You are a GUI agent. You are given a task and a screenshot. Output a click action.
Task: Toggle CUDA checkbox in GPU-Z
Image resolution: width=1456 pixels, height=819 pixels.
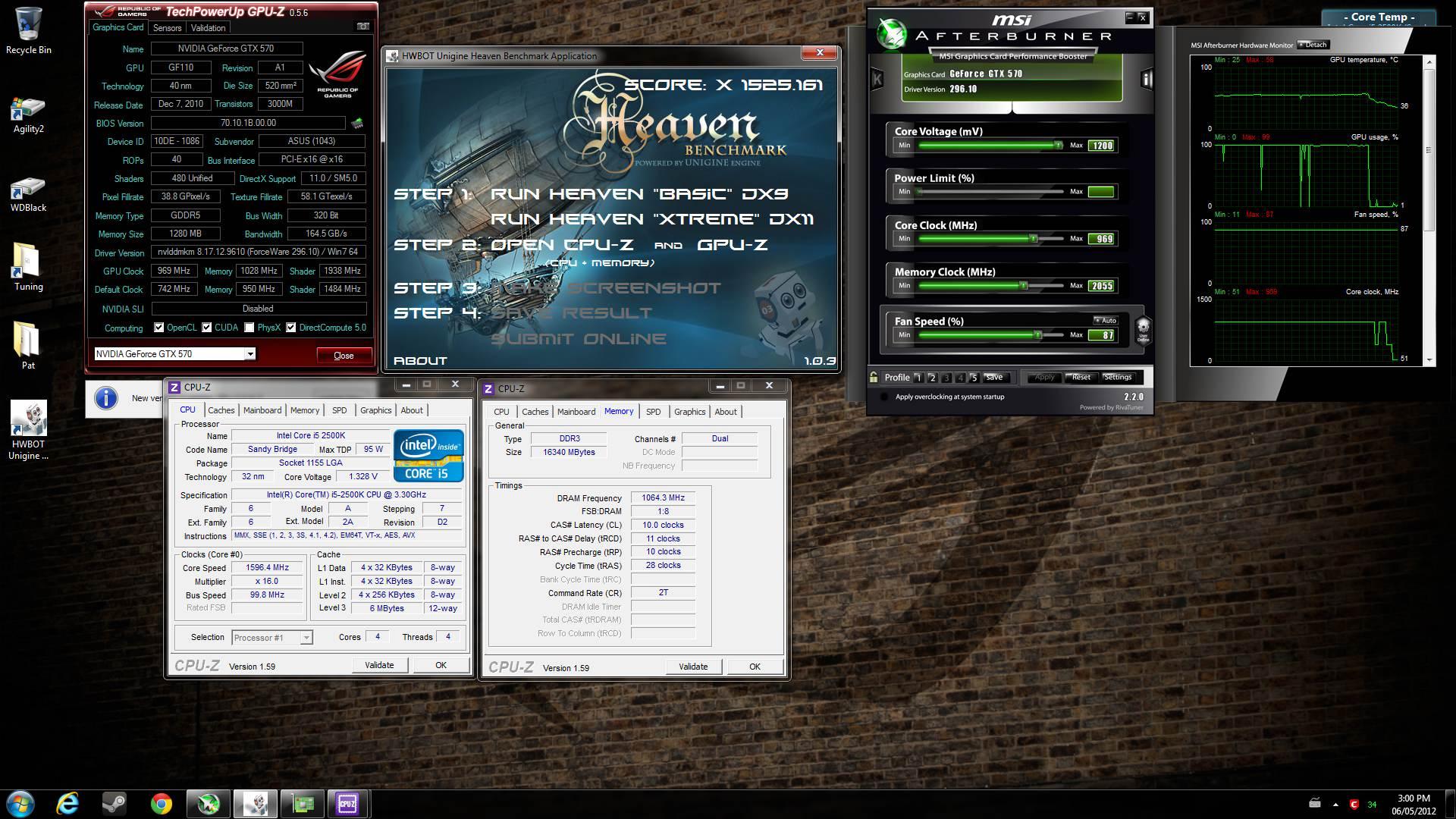pos(207,328)
